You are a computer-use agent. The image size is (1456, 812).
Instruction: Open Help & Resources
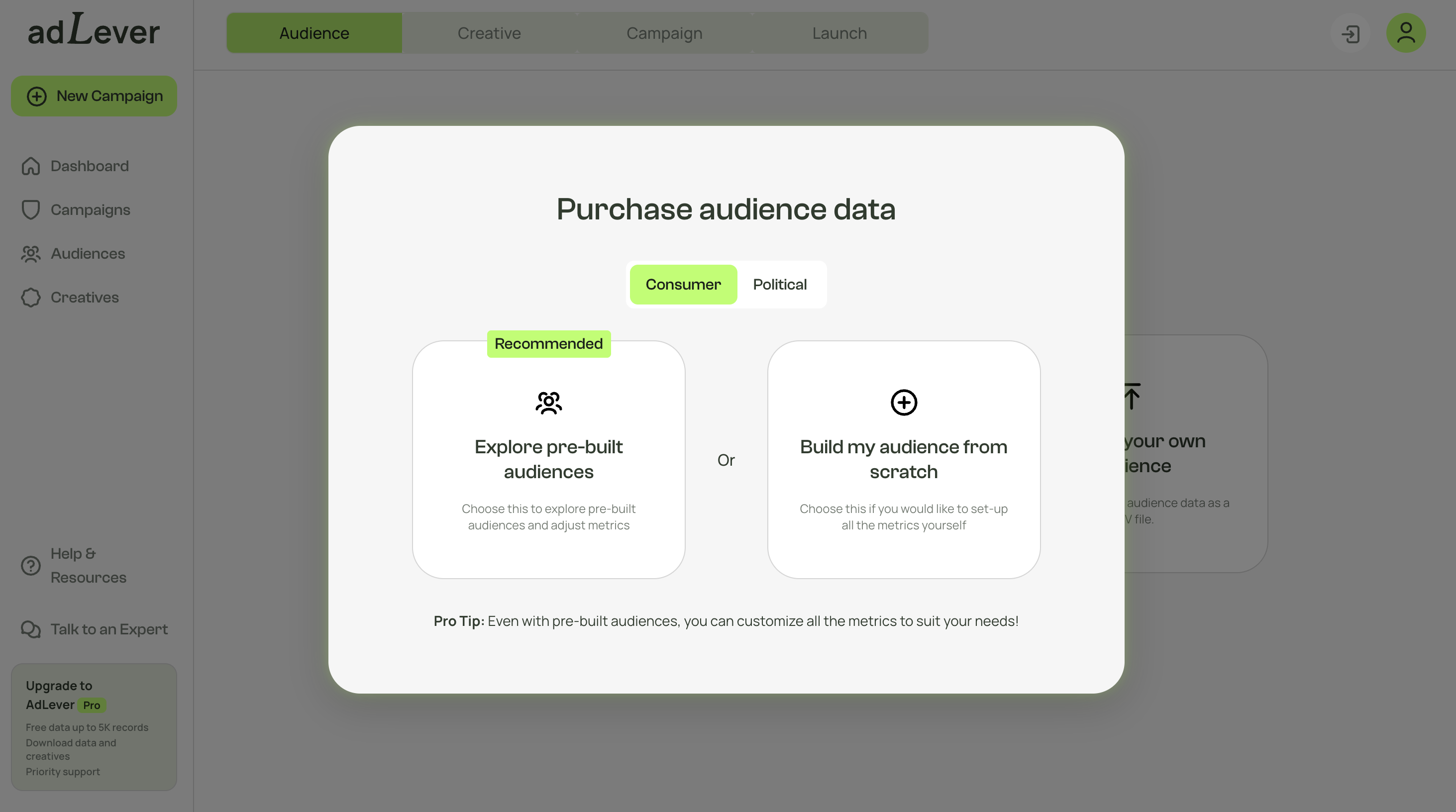tap(74, 566)
